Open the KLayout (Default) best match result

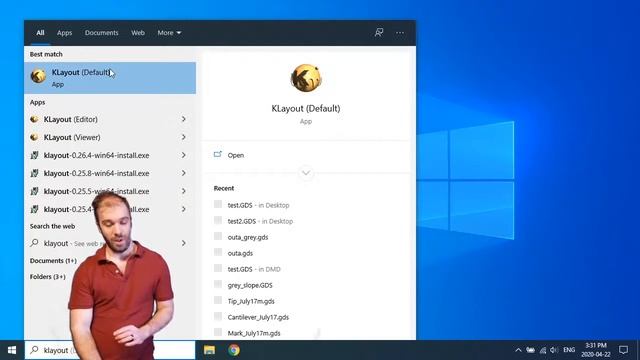pyautogui.click(x=110, y=78)
